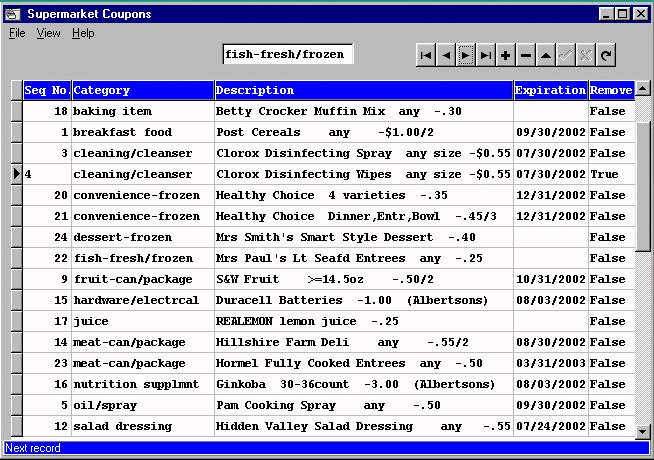Go to first record navigator button
Image resolution: width=654 pixels, height=460 pixels.
pos(426,55)
